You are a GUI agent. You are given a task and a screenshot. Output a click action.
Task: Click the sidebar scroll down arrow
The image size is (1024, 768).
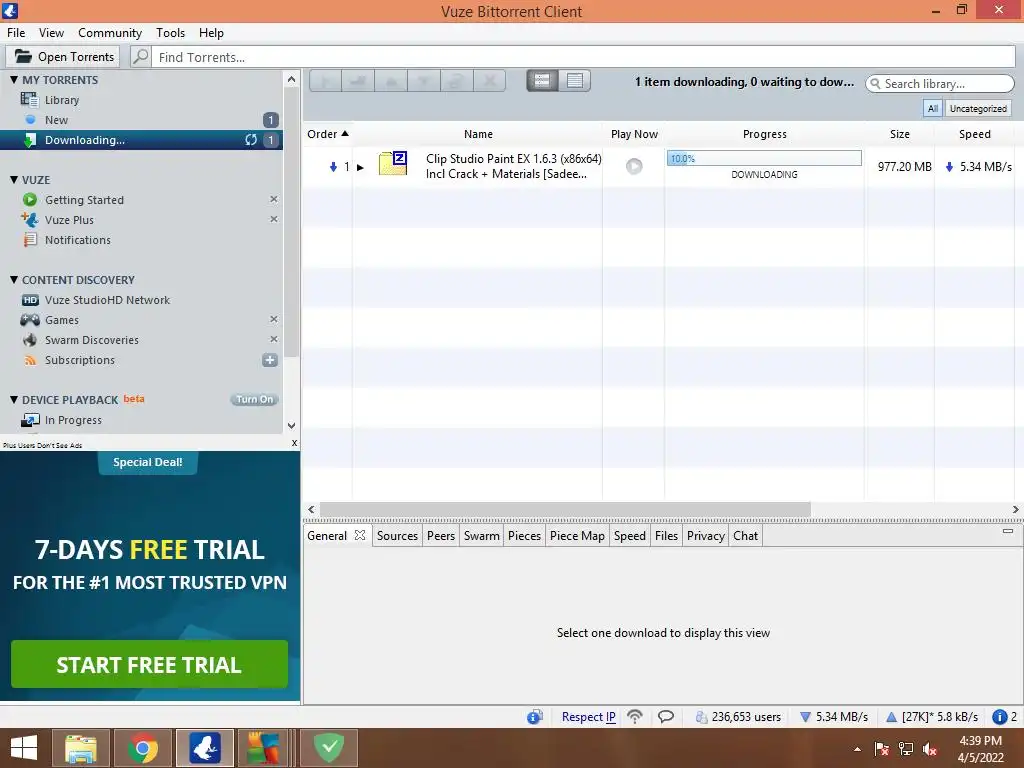click(291, 425)
